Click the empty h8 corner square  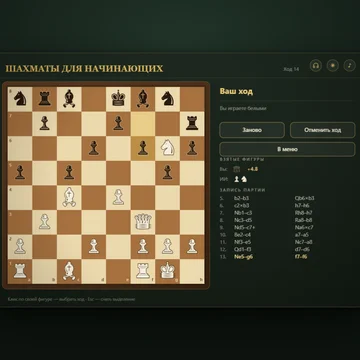(192, 99)
